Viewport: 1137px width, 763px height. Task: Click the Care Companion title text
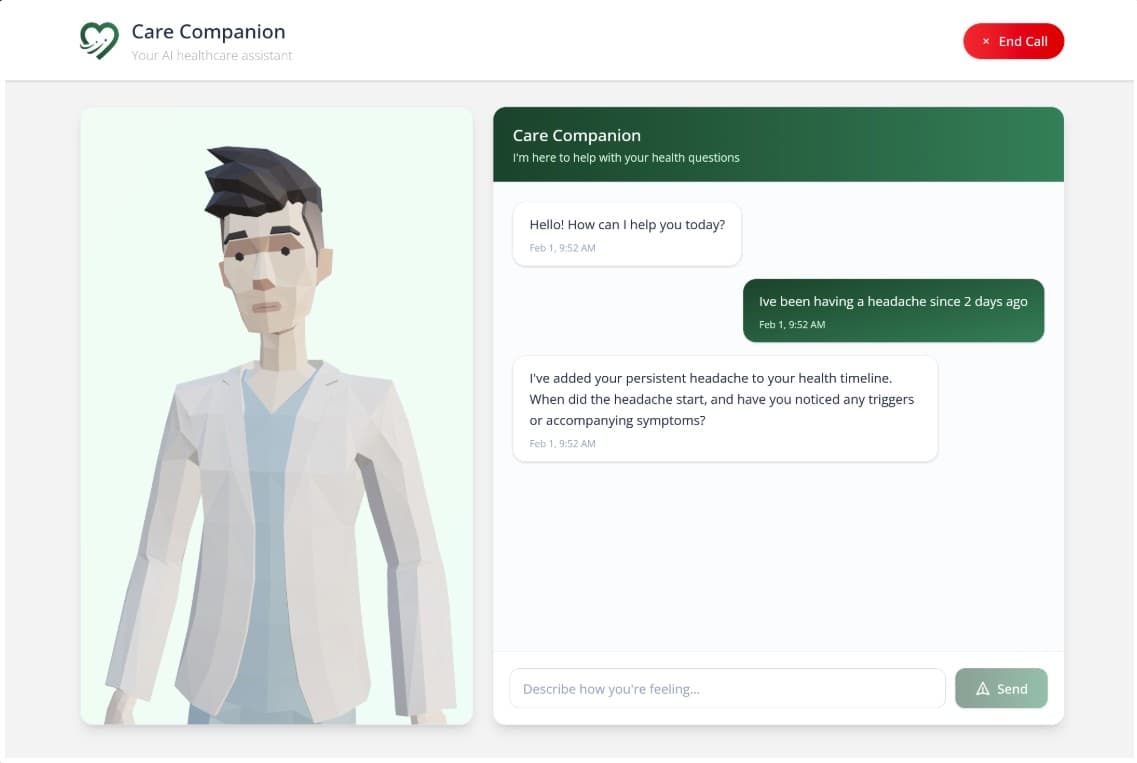(x=207, y=31)
